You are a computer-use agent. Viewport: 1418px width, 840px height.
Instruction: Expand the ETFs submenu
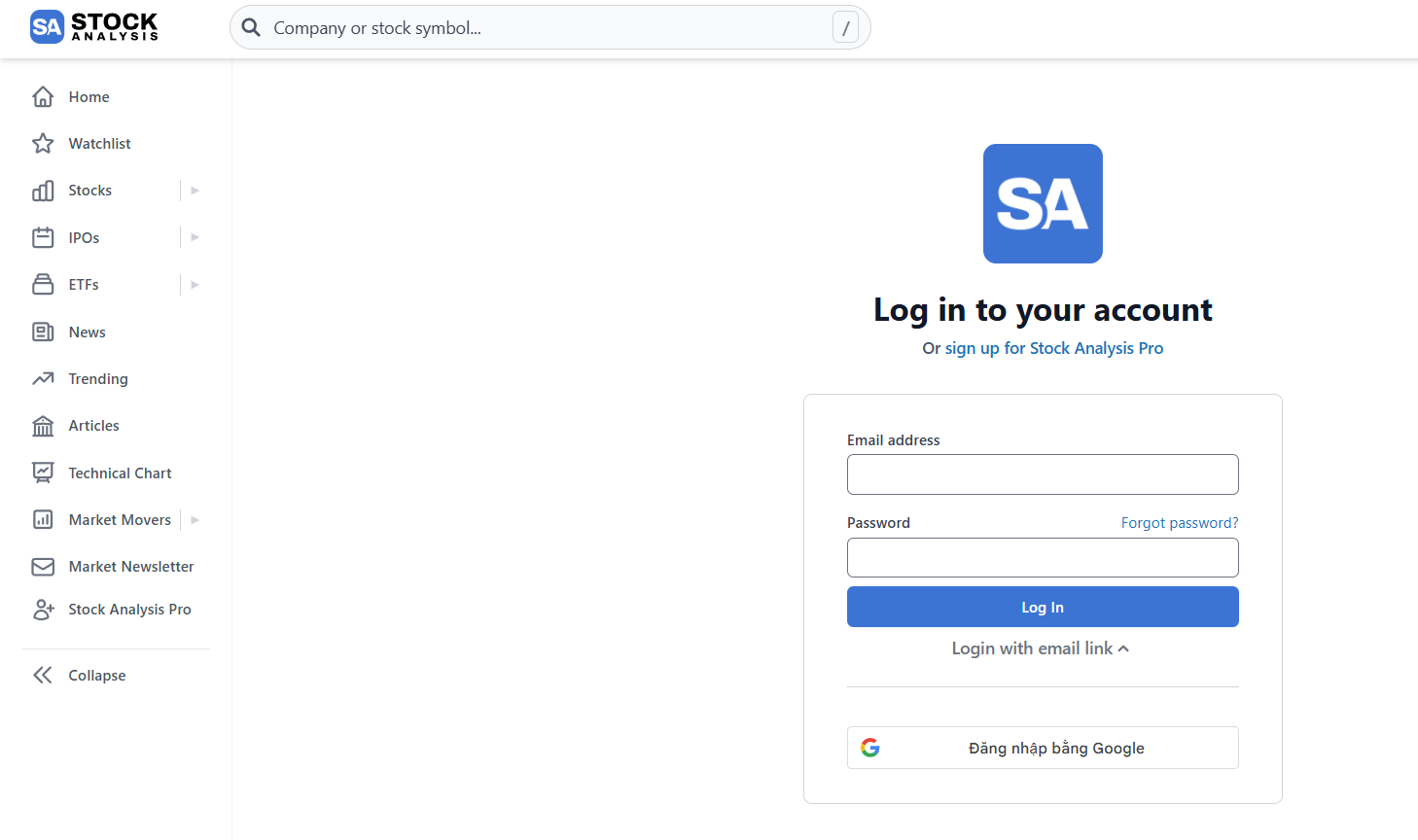pos(195,284)
